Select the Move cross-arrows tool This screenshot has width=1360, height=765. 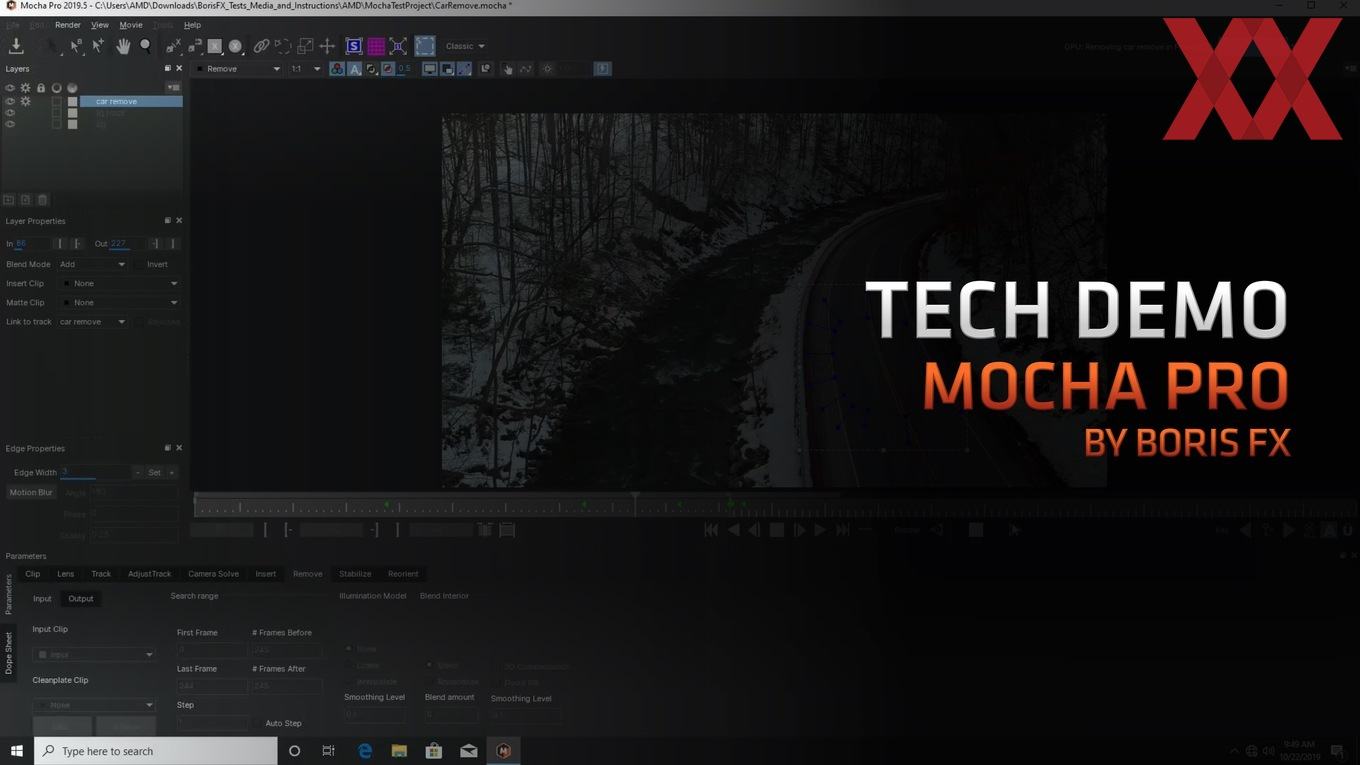[327, 46]
